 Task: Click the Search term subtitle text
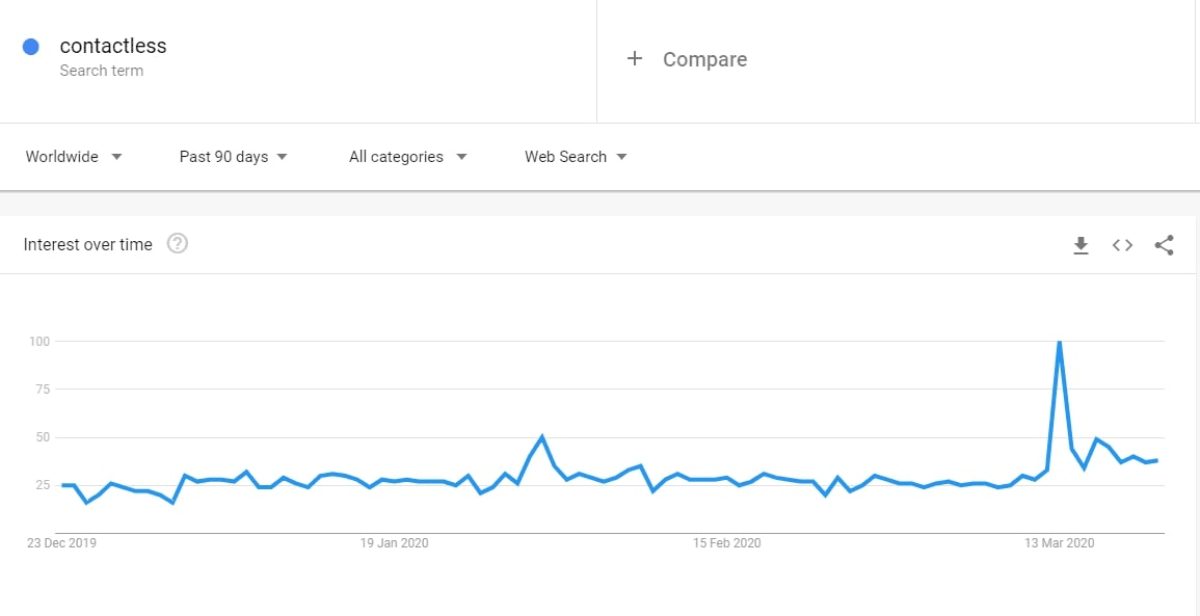point(101,71)
